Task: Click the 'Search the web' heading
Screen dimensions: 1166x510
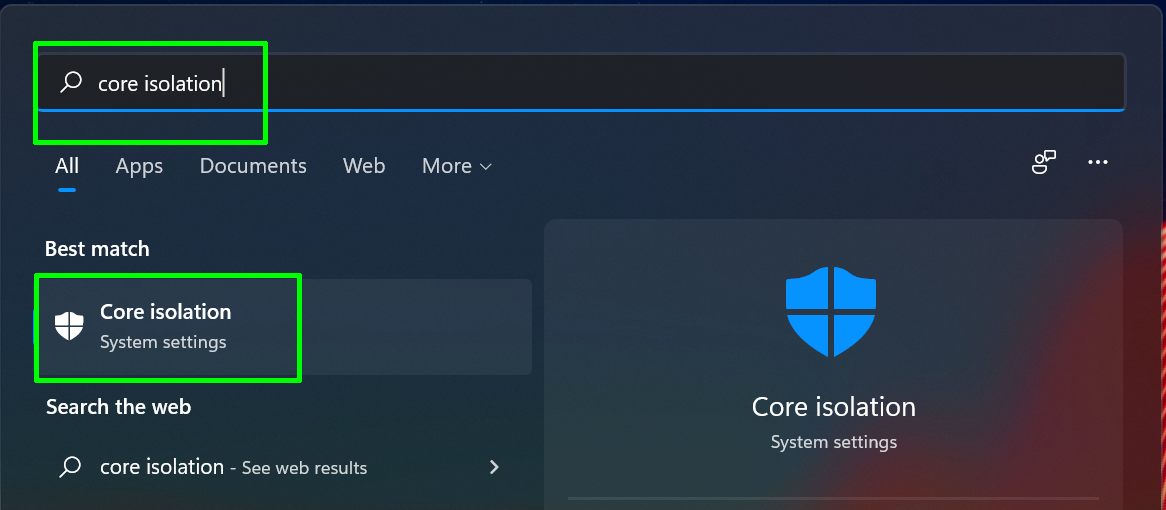Action: coord(119,407)
